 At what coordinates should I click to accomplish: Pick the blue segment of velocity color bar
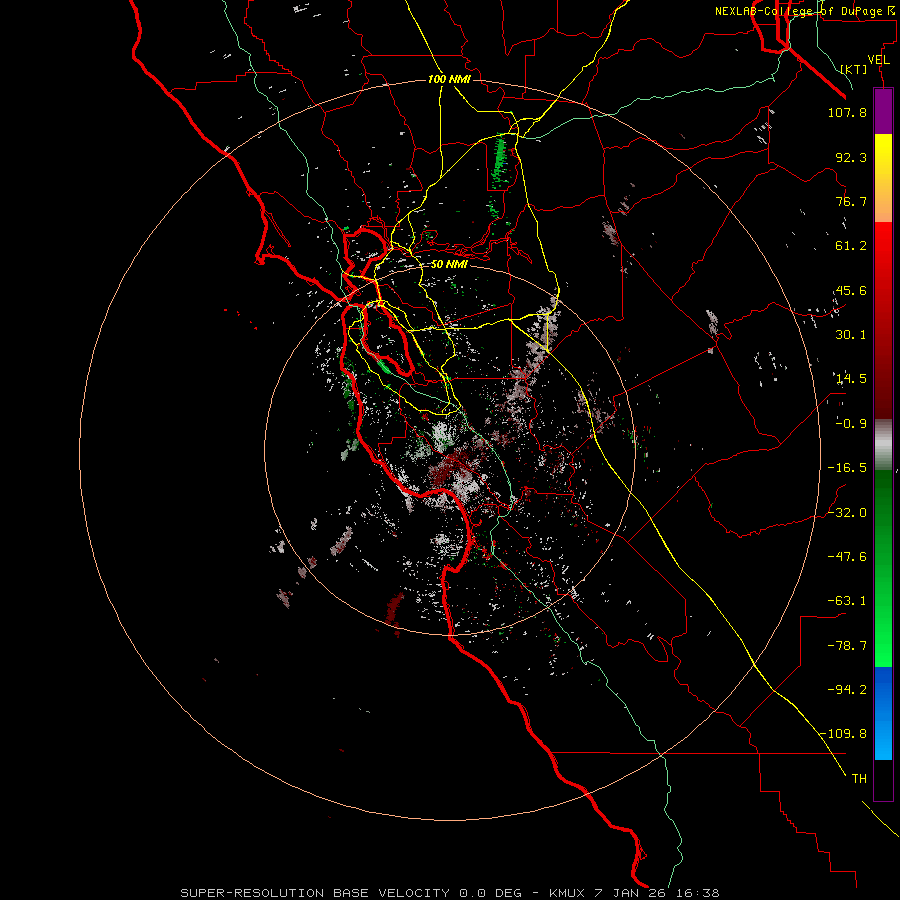(x=883, y=713)
